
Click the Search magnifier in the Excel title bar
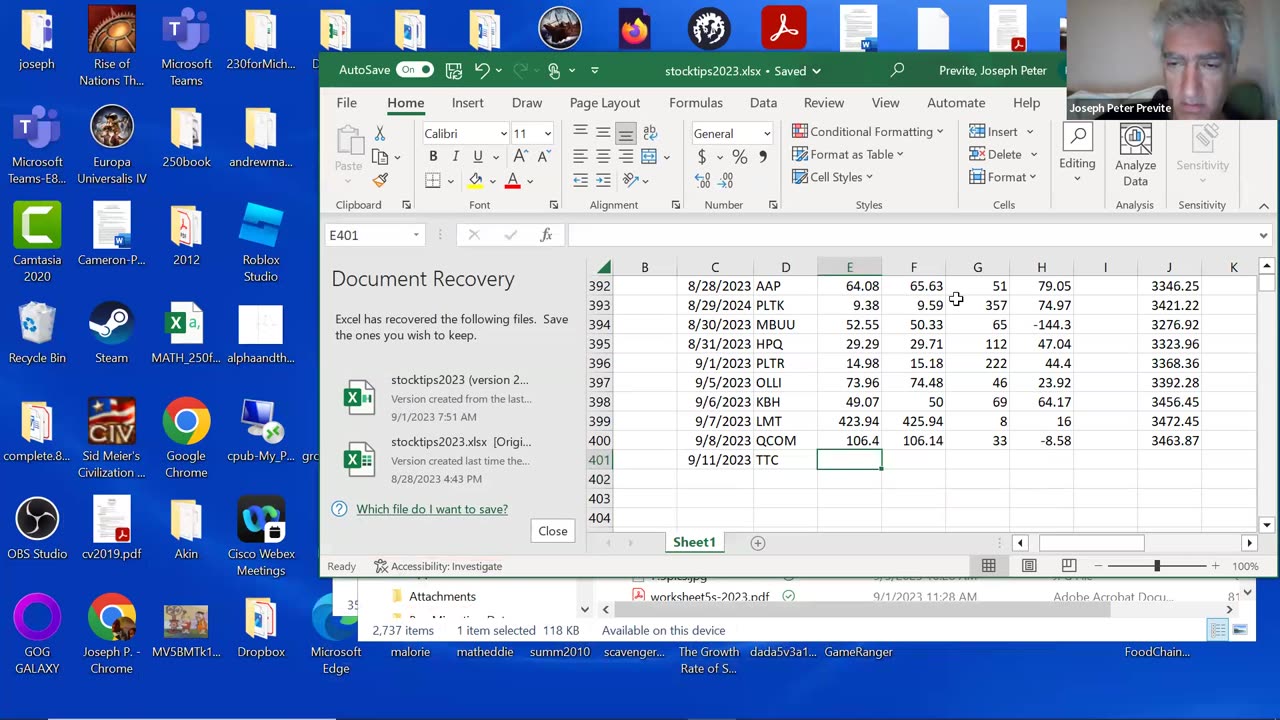pos(897,70)
